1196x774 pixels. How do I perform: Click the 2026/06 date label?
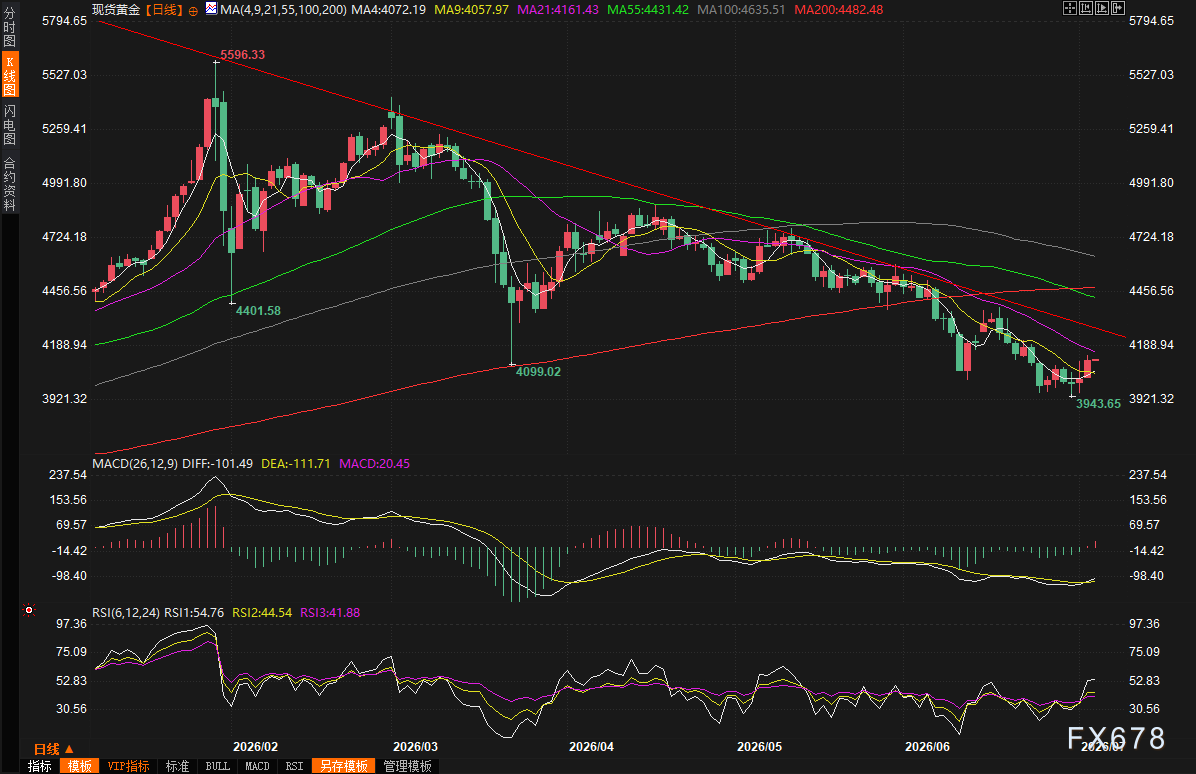click(928, 747)
